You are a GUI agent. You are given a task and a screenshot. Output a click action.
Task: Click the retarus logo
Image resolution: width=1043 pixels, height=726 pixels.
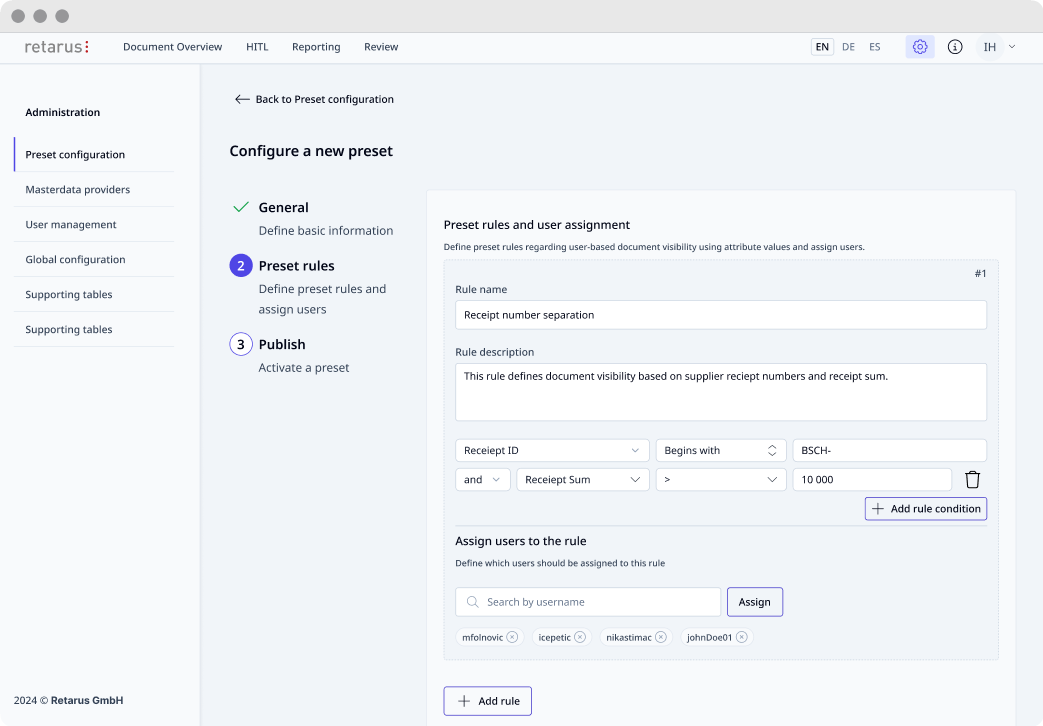(57, 47)
